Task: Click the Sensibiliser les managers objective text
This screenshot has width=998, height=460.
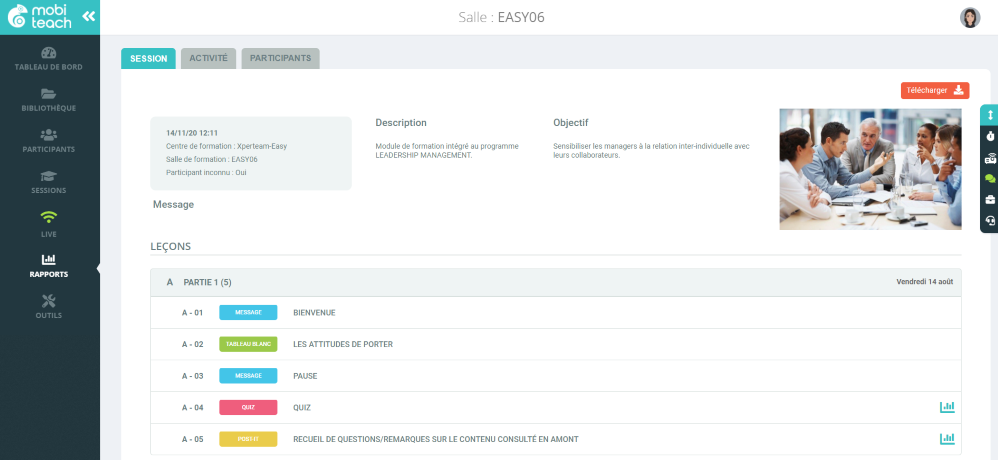Action: pos(651,151)
